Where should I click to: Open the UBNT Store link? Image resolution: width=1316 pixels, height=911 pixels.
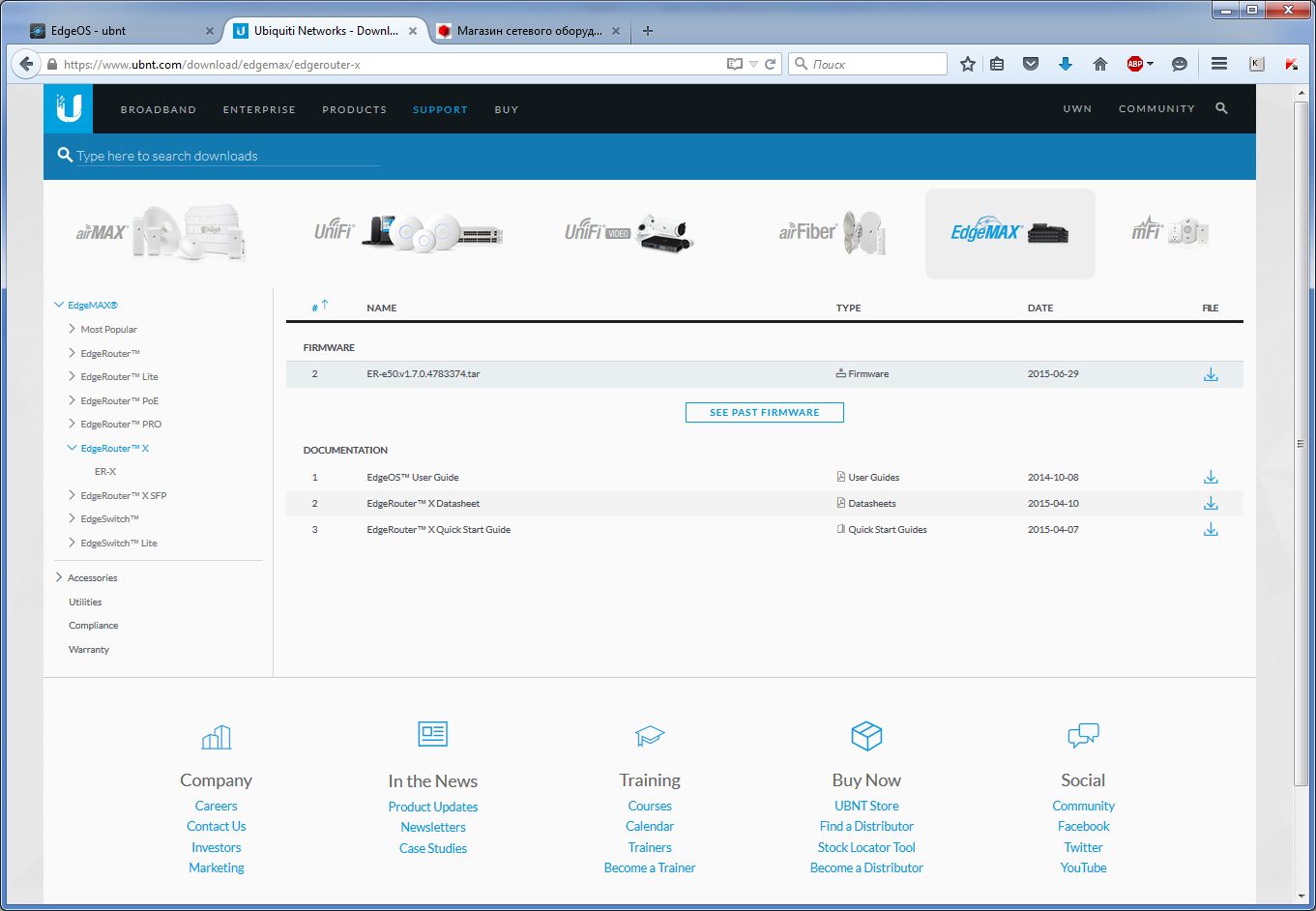point(866,806)
